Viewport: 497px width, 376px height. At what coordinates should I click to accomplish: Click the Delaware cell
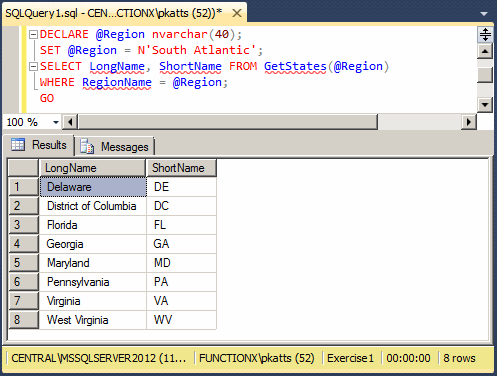click(x=93, y=187)
